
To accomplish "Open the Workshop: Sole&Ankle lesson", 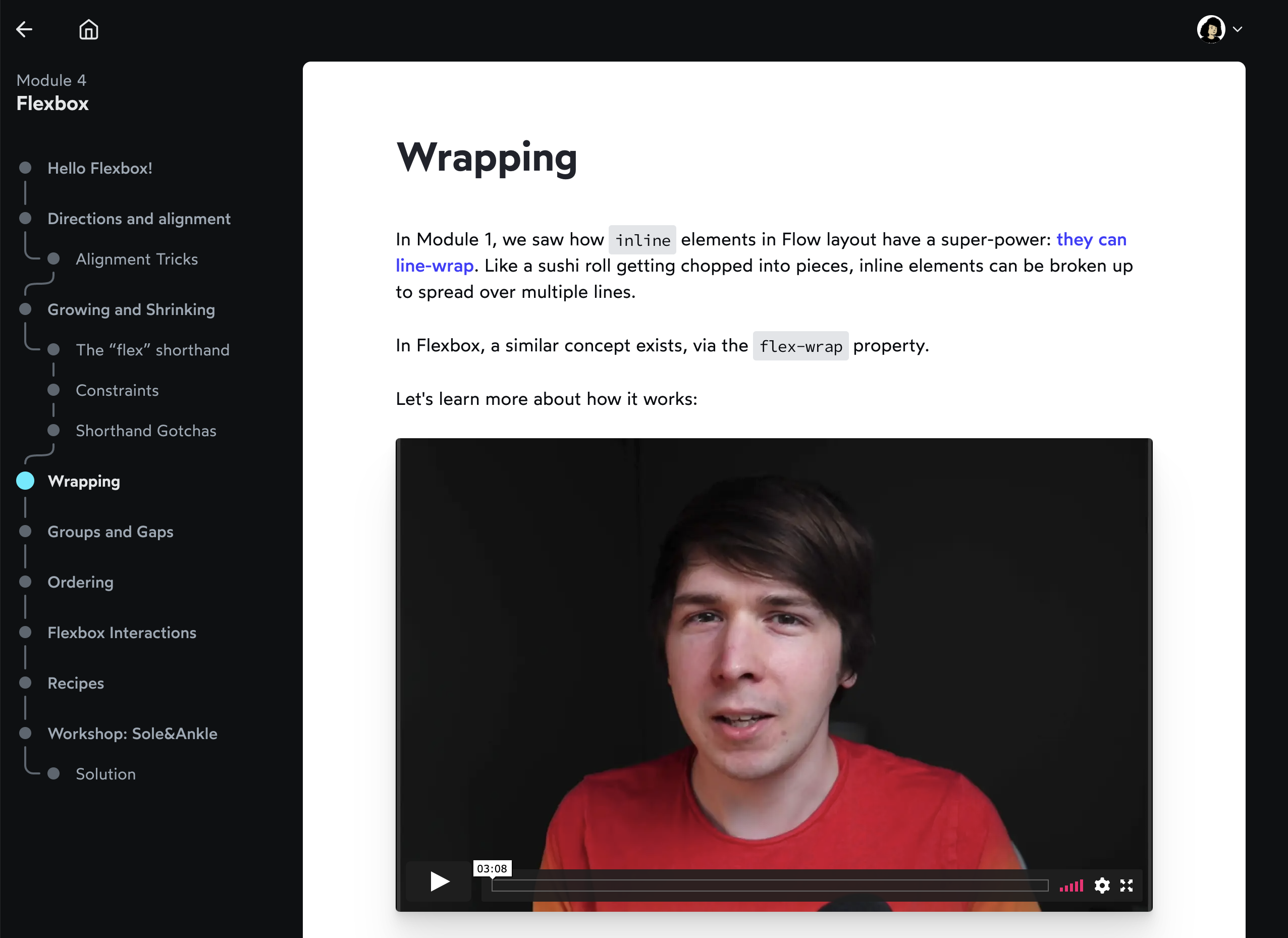I will tap(132, 734).
